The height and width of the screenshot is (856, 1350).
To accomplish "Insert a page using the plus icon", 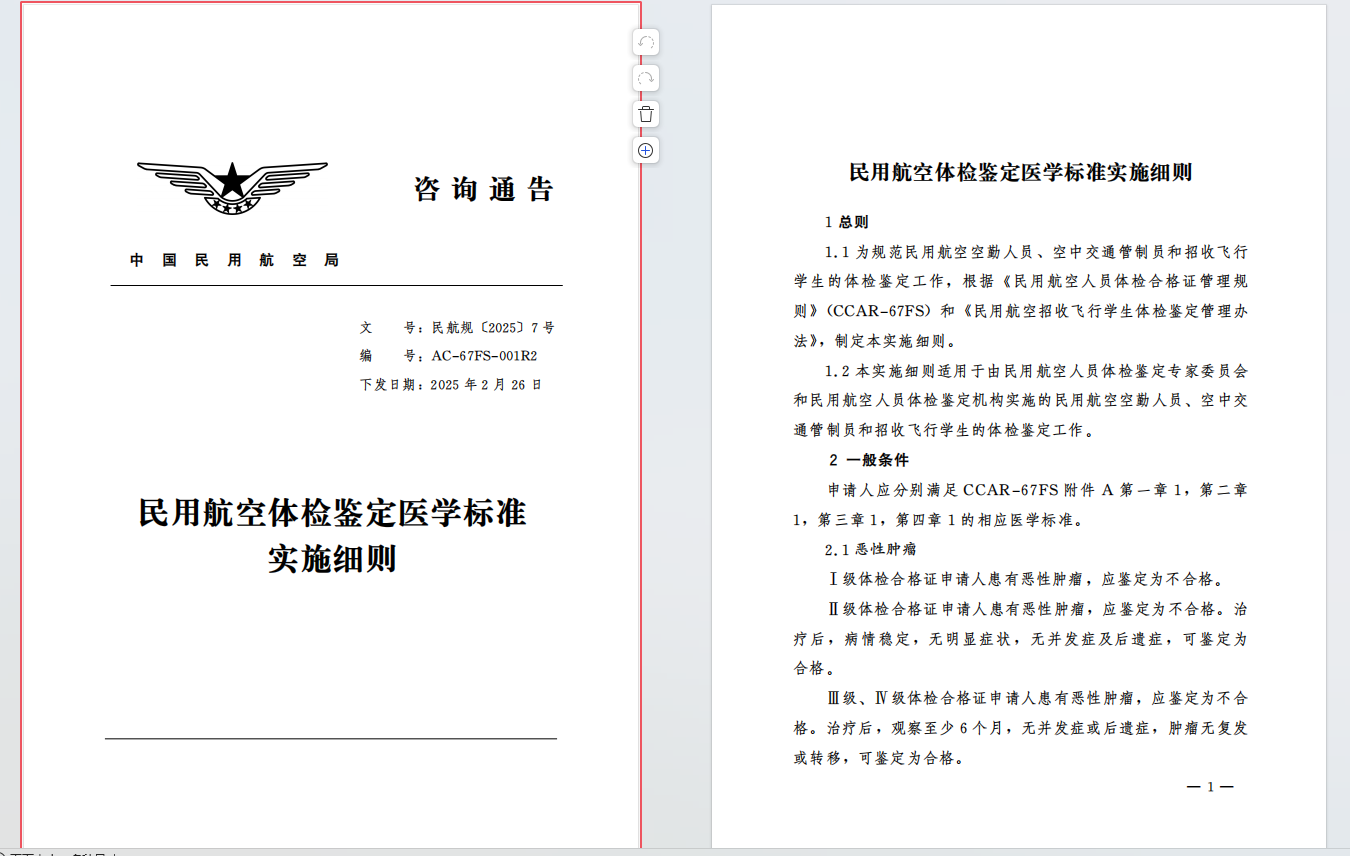I will tap(646, 150).
